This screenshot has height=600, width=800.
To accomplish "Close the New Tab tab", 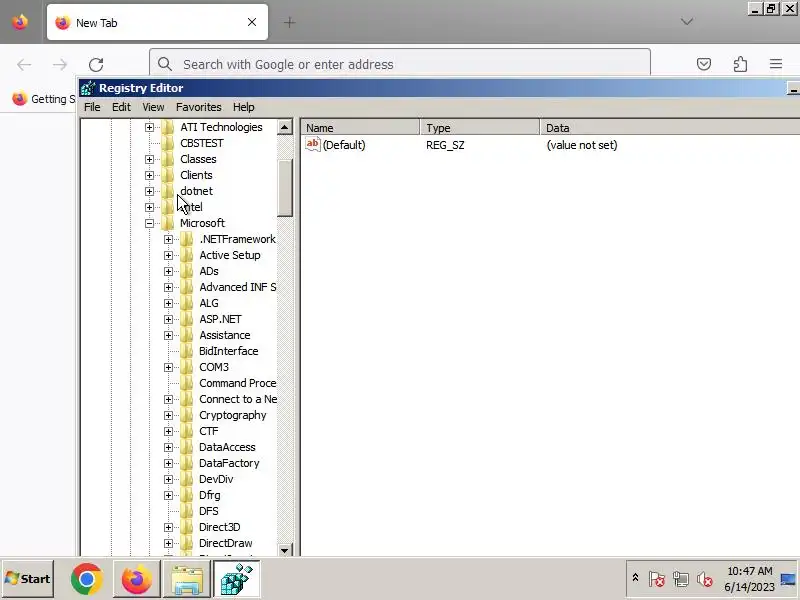I will point(252,22).
